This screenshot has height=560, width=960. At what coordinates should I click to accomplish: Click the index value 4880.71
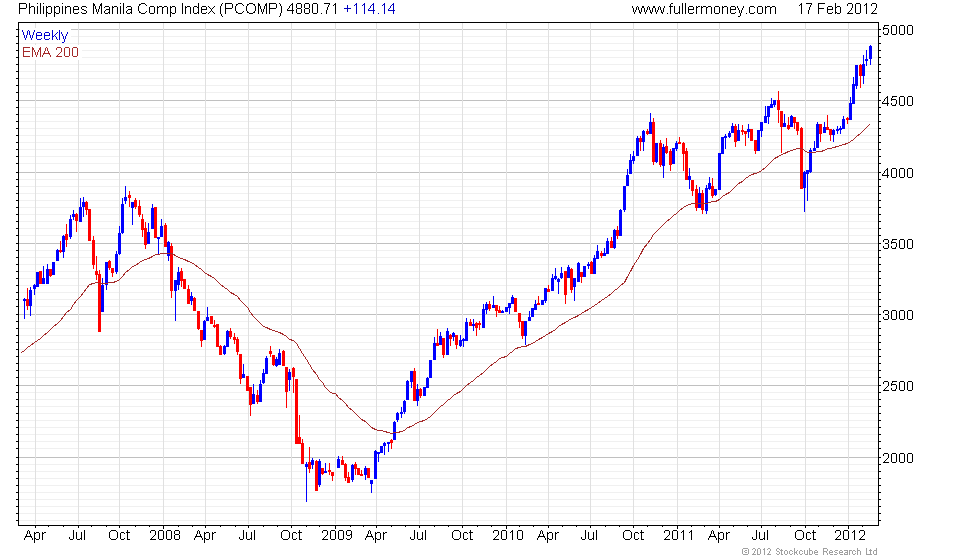(x=312, y=9)
